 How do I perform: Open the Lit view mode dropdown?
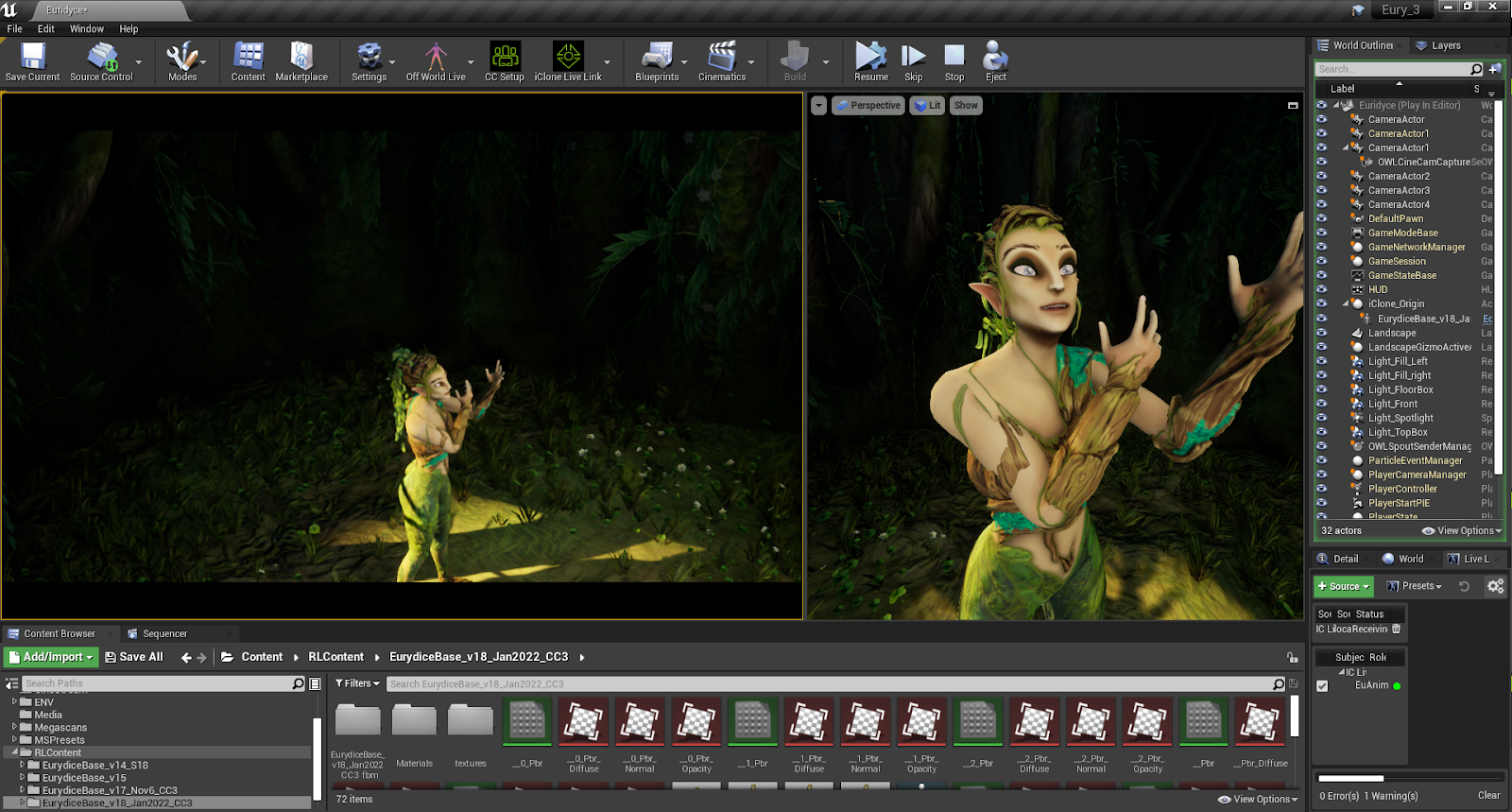pyautogui.click(x=926, y=106)
